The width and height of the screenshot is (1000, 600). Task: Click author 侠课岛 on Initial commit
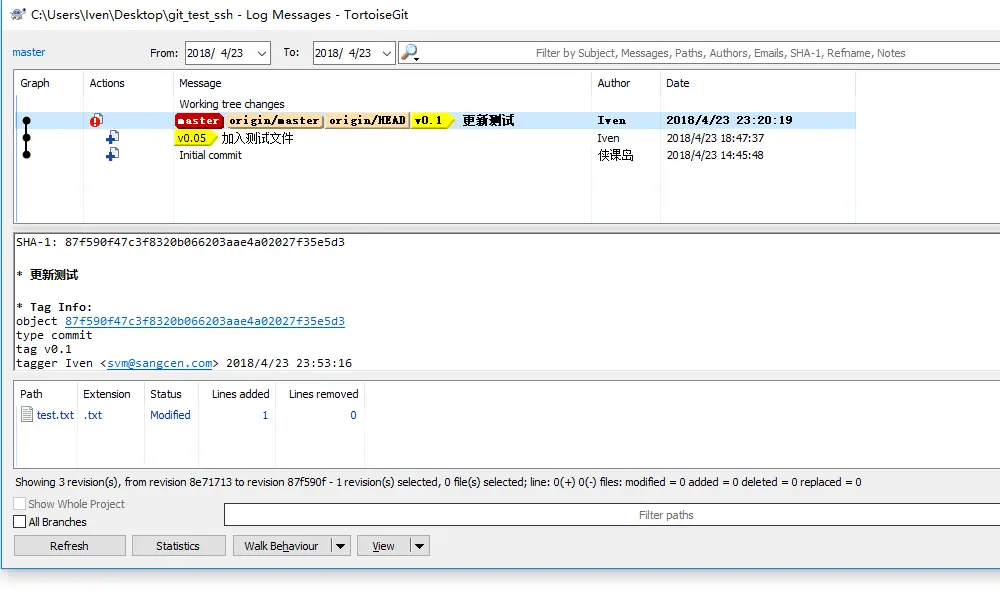[x=615, y=155]
